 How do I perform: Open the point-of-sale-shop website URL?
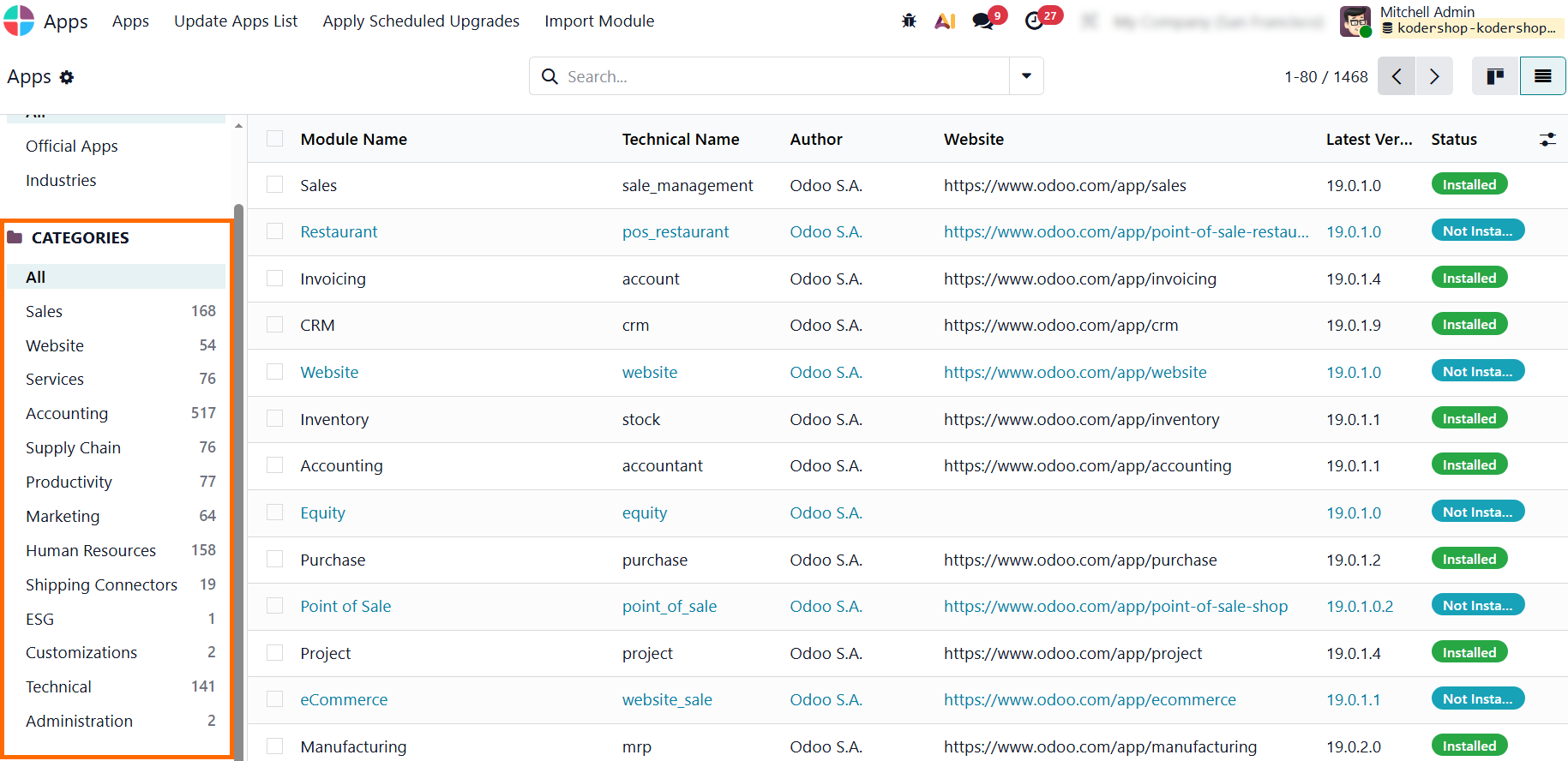[1115, 606]
